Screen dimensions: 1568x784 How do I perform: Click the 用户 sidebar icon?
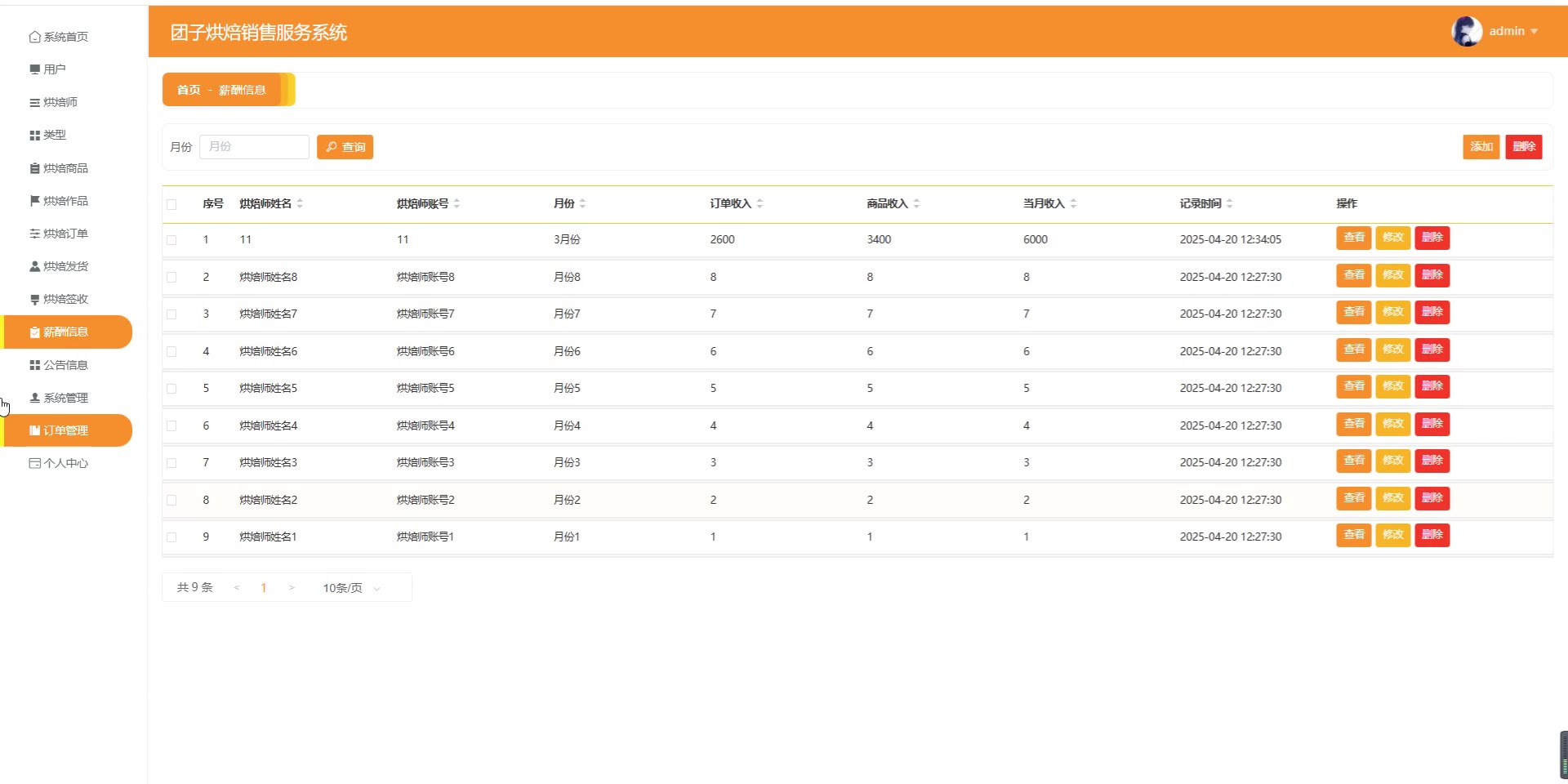pos(34,69)
